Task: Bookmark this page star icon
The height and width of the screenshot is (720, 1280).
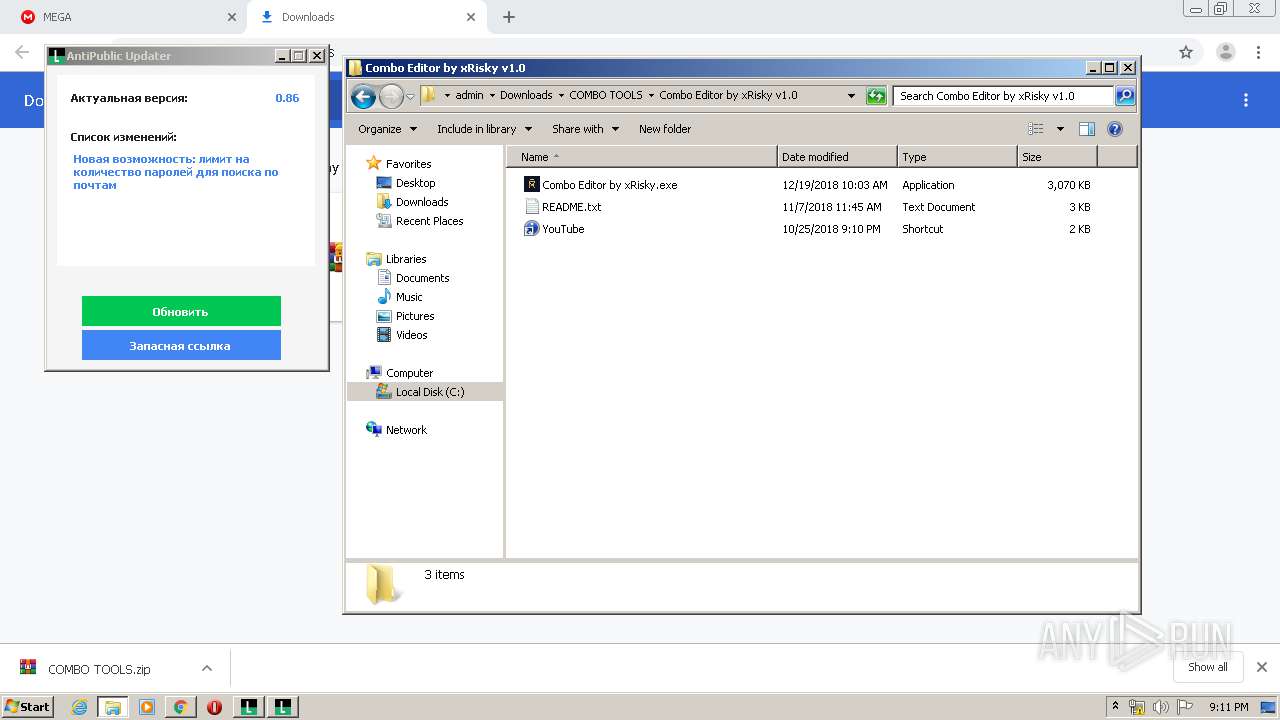Action: 1186,52
